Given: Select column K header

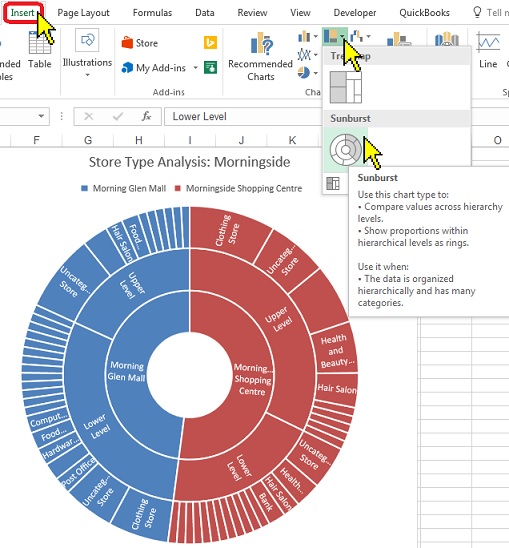Looking at the screenshot, I should (x=292, y=140).
